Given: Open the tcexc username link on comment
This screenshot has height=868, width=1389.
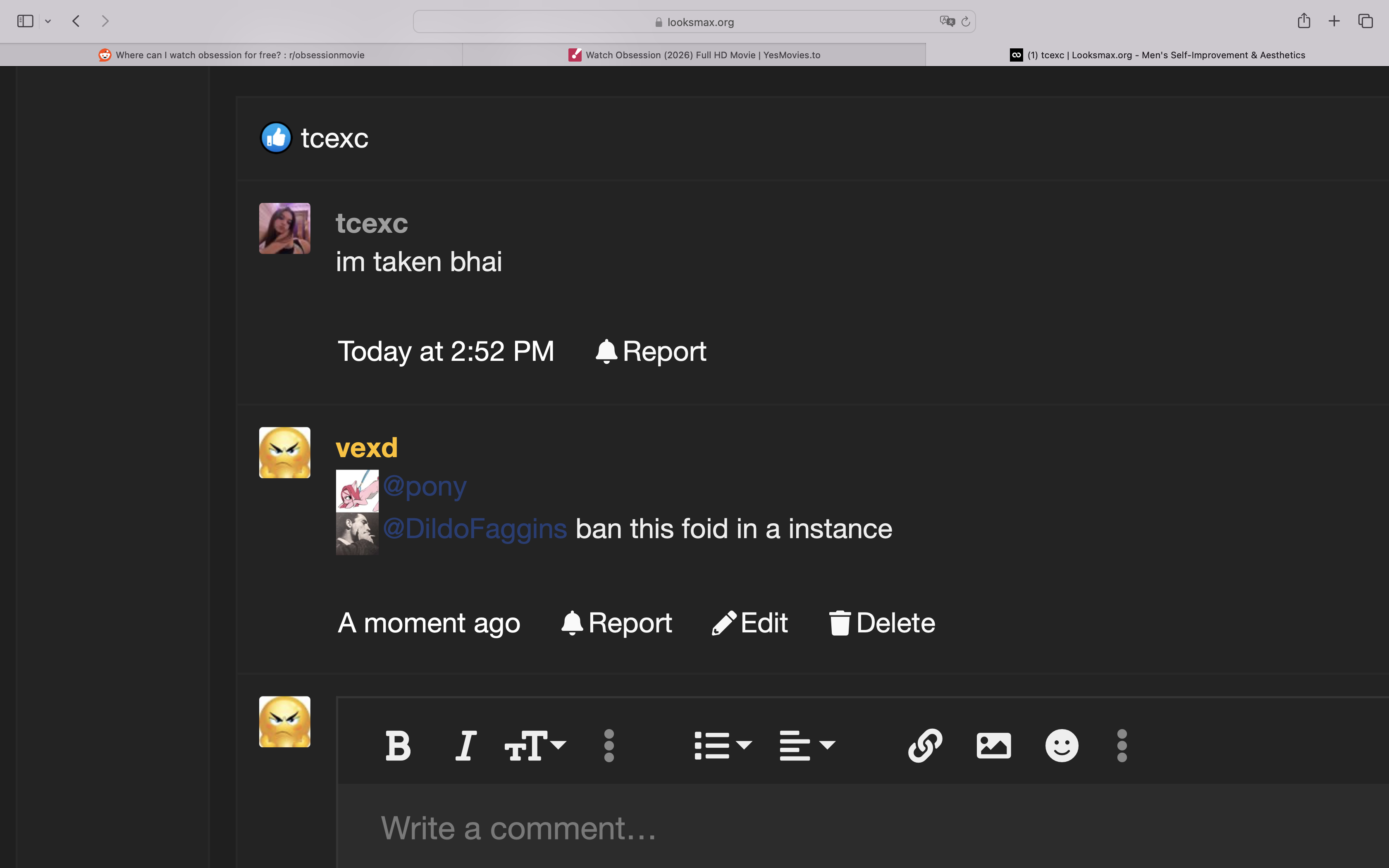Looking at the screenshot, I should (x=371, y=223).
